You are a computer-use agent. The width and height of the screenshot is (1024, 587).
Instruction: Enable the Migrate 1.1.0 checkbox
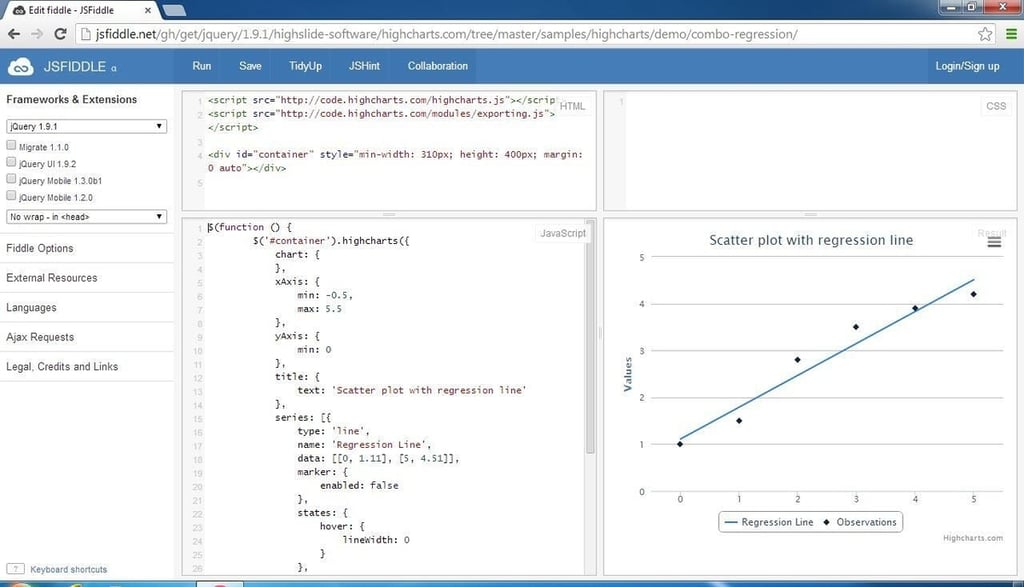click(x=11, y=145)
